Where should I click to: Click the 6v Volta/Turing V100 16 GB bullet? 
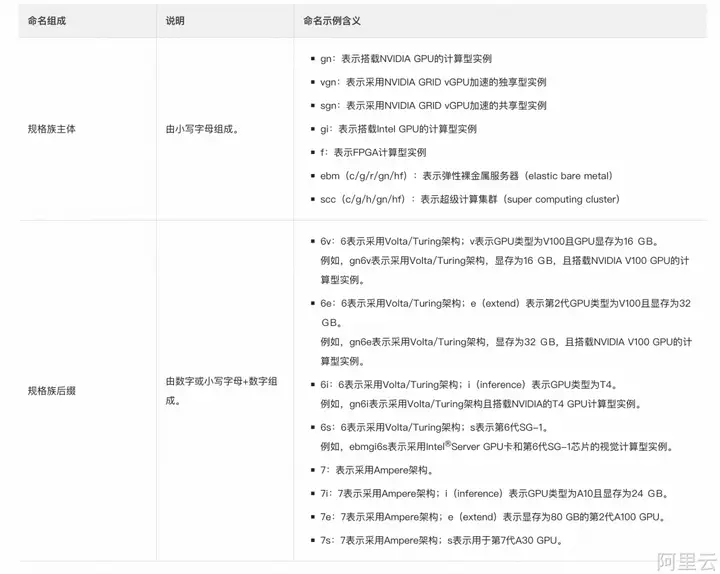click(490, 241)
